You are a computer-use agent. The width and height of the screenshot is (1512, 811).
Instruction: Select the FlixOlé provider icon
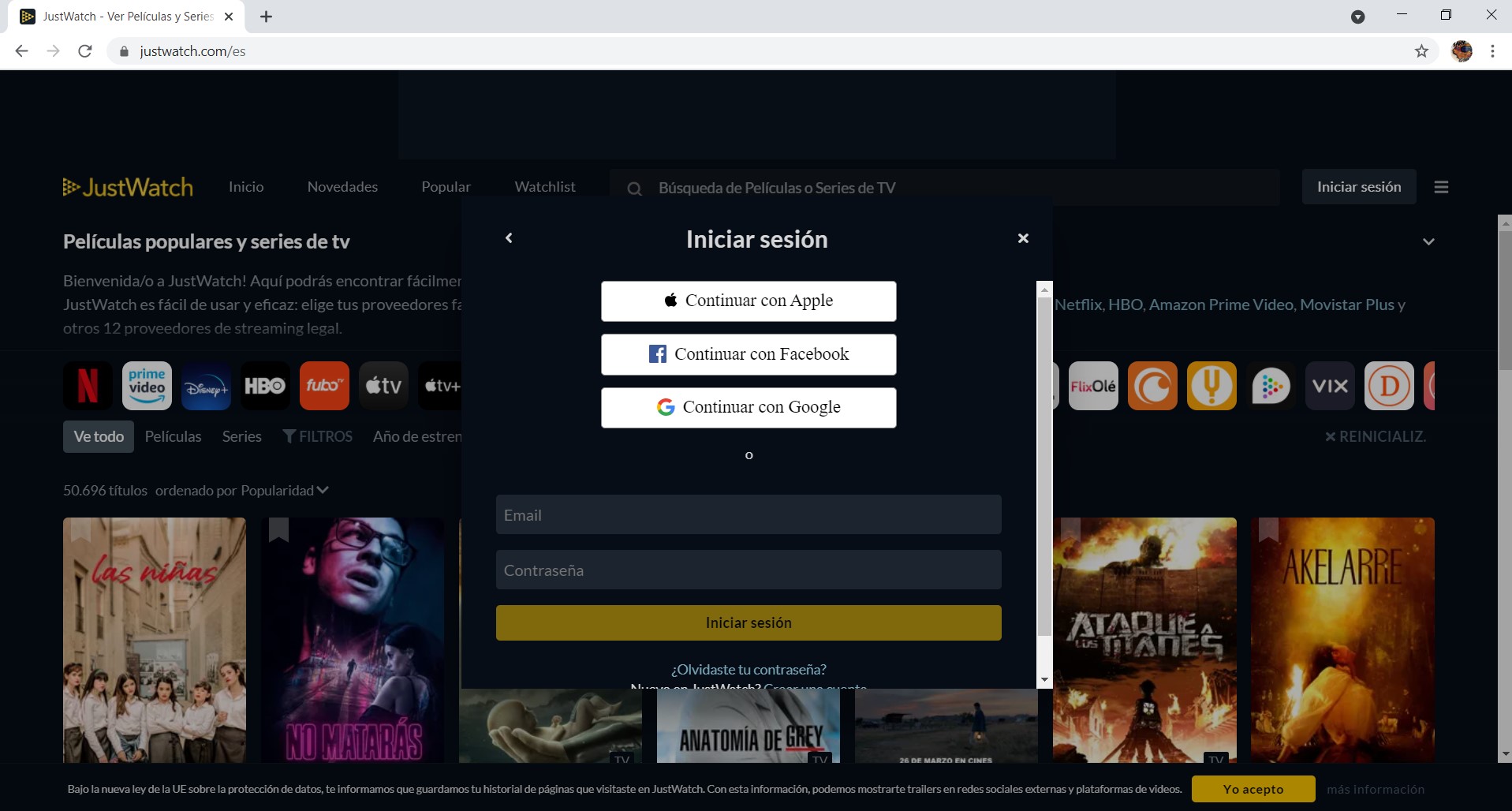[x=1095, y=386]
